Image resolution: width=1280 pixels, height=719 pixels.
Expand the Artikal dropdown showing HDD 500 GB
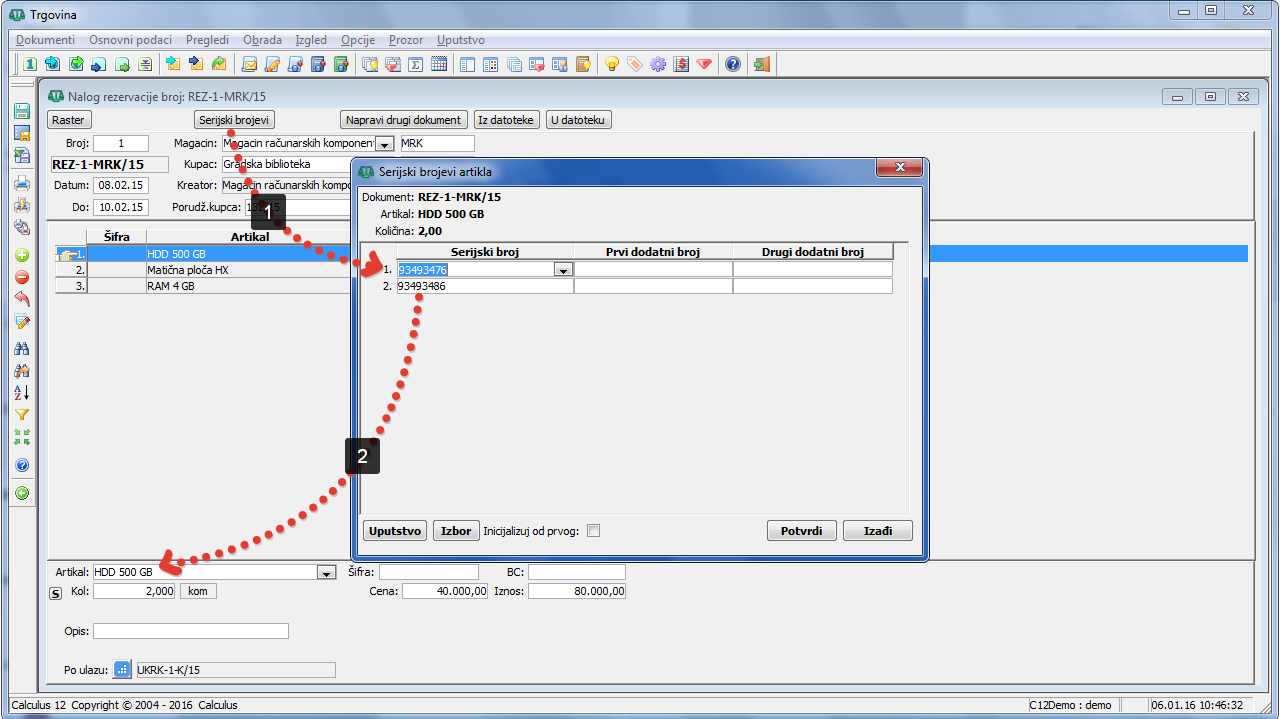click(325, 573)
